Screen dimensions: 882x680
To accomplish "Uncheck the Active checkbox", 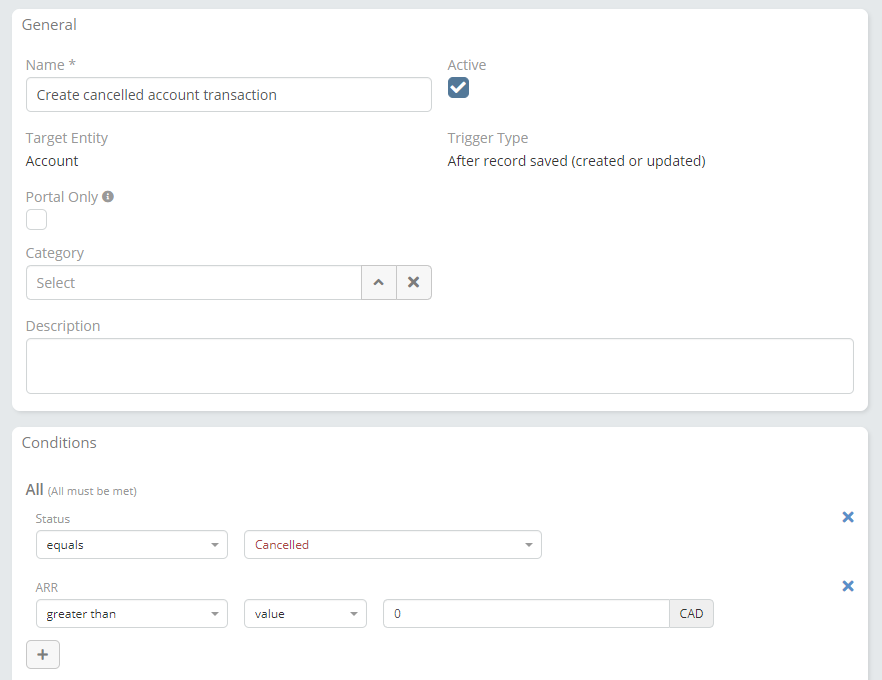I will click(458, 88).
